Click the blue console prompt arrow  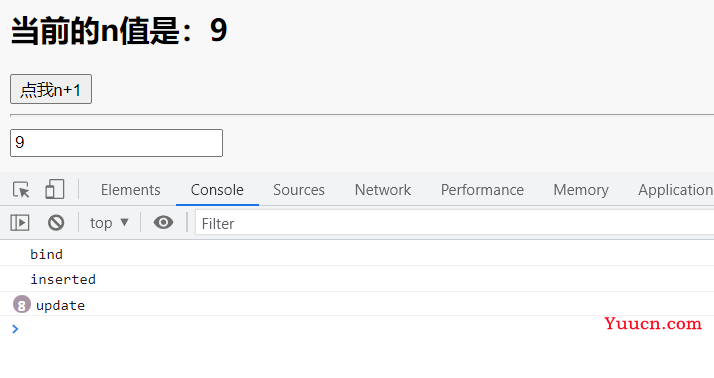tap(15, 329)
